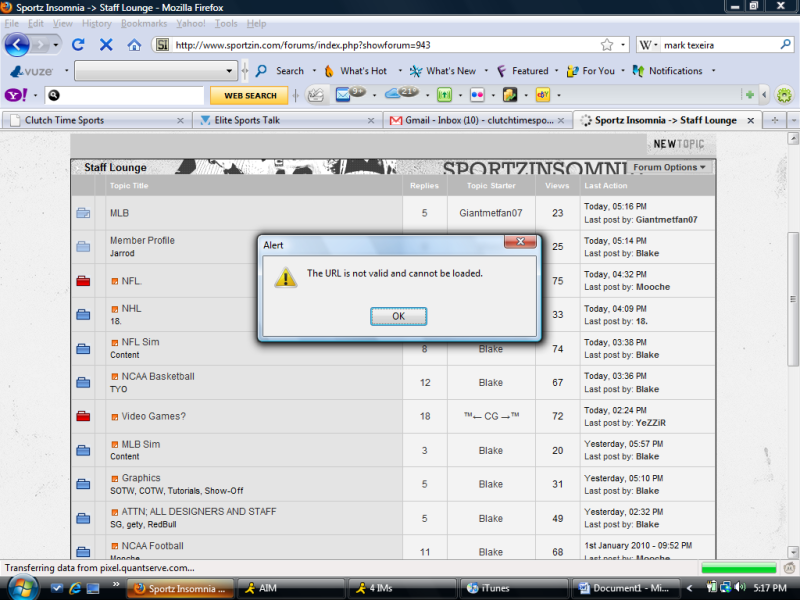Go back with the Firefox Back arrow
The height and width of the screenshot is (600, 800).
[17, 45]
